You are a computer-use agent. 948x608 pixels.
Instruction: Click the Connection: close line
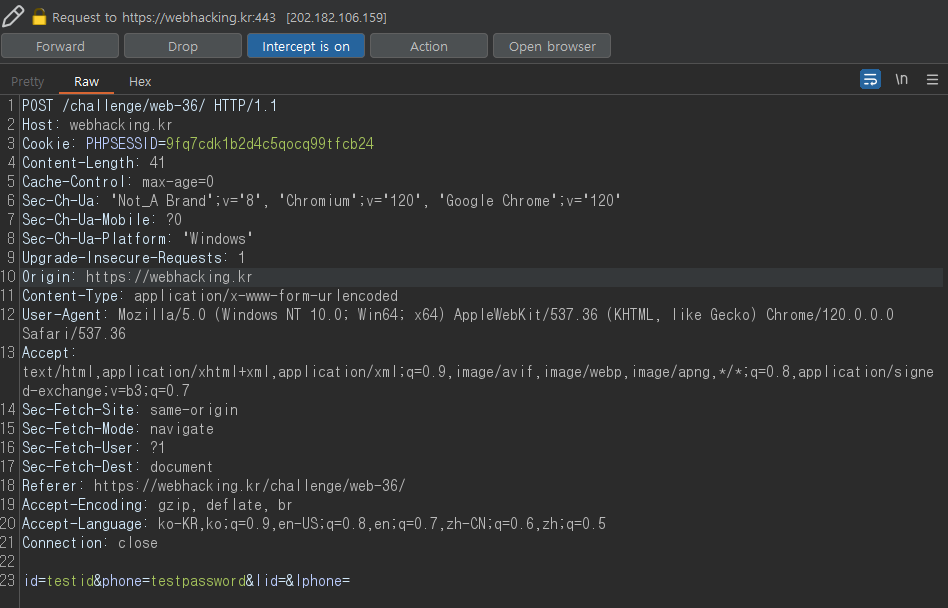90,543
